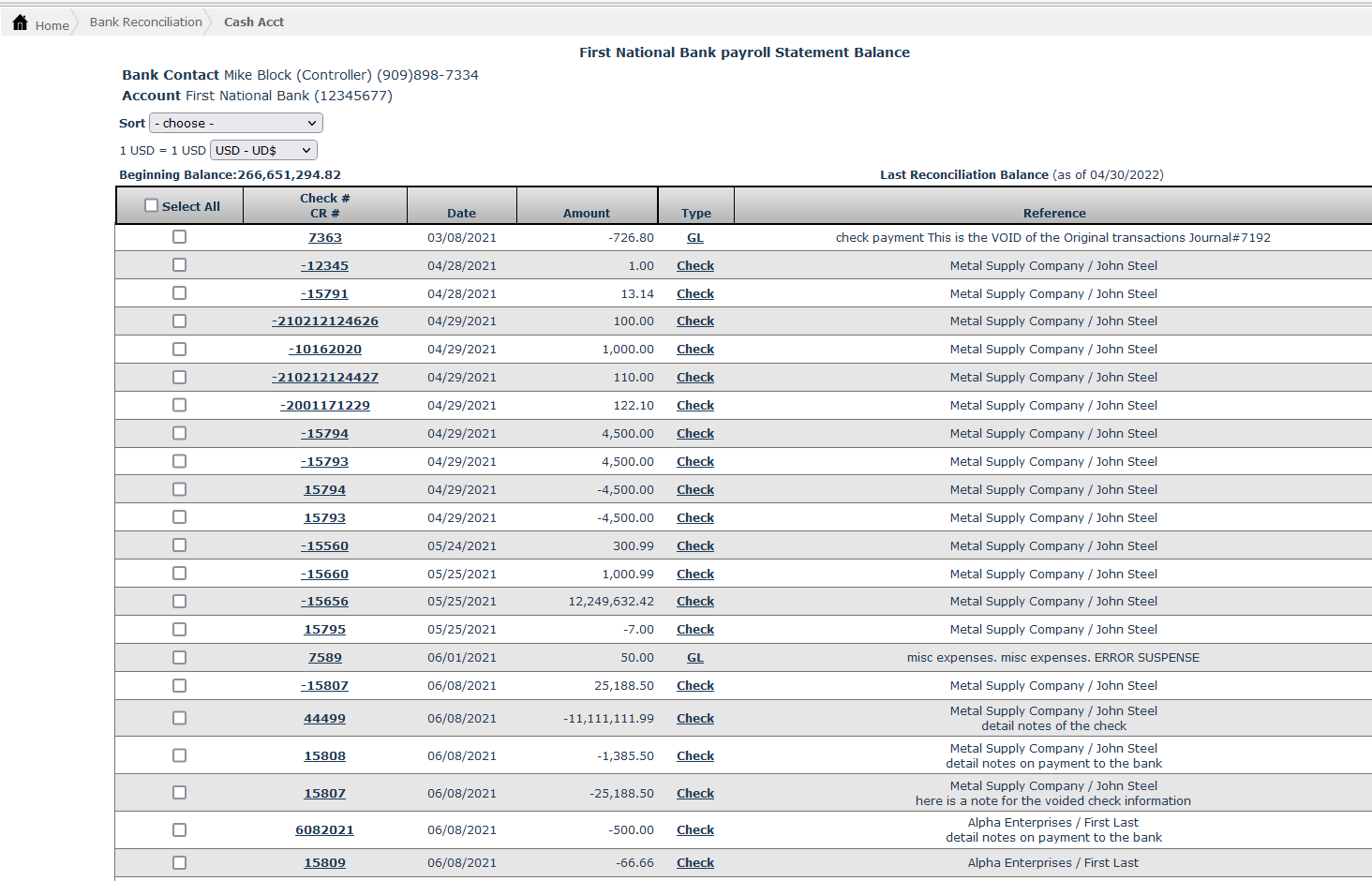
Task: Go to Cash Acct breadcrumb
Action: (253, 22)
